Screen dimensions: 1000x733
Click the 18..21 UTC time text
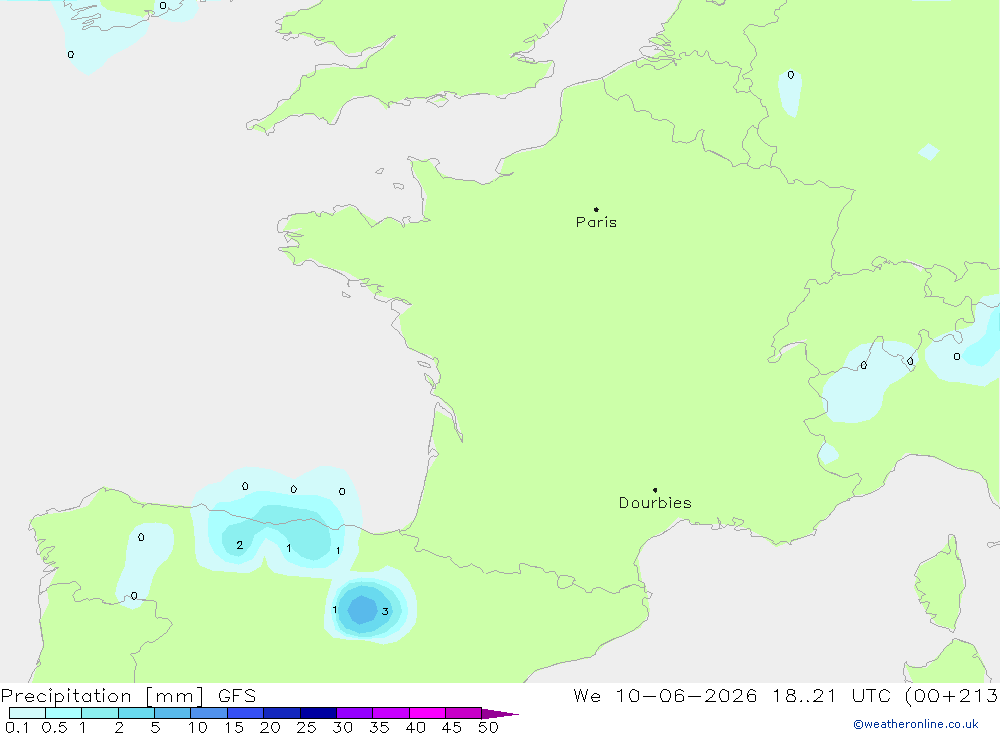pyautogui.click(x=833, y=695)
